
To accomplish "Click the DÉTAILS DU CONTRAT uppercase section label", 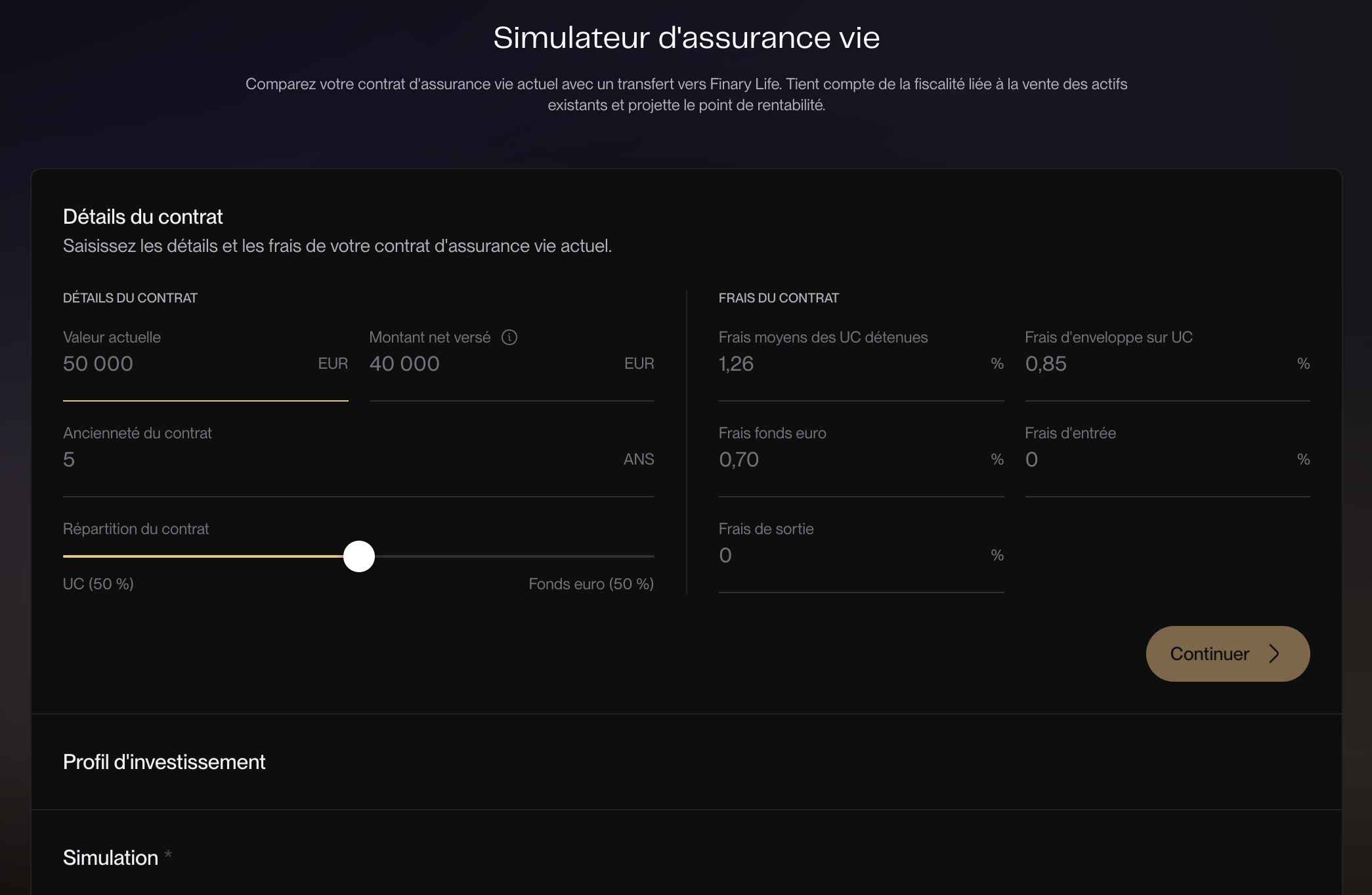I will pyautogui.click(x=130, y=298).
